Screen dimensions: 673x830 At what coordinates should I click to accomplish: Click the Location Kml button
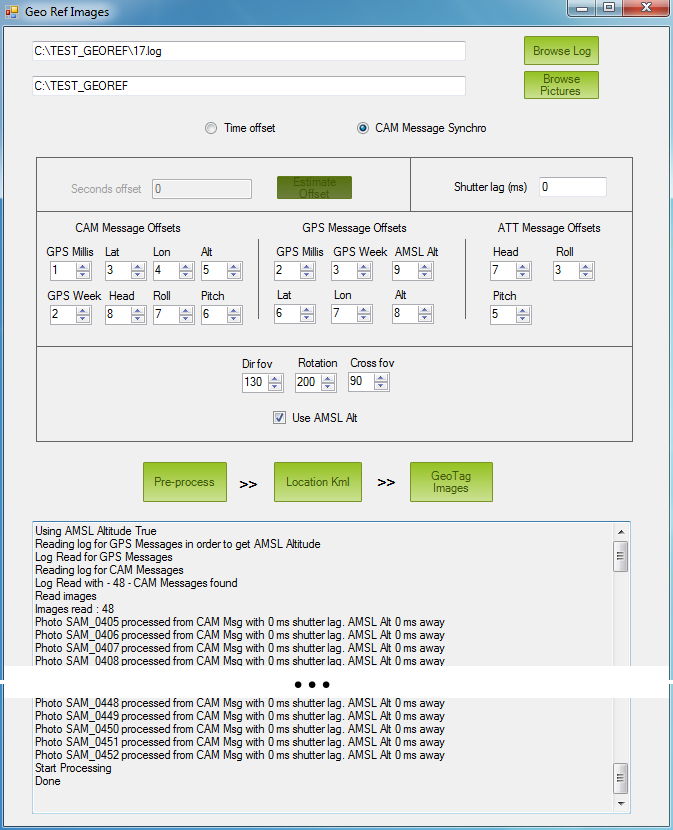317,482
